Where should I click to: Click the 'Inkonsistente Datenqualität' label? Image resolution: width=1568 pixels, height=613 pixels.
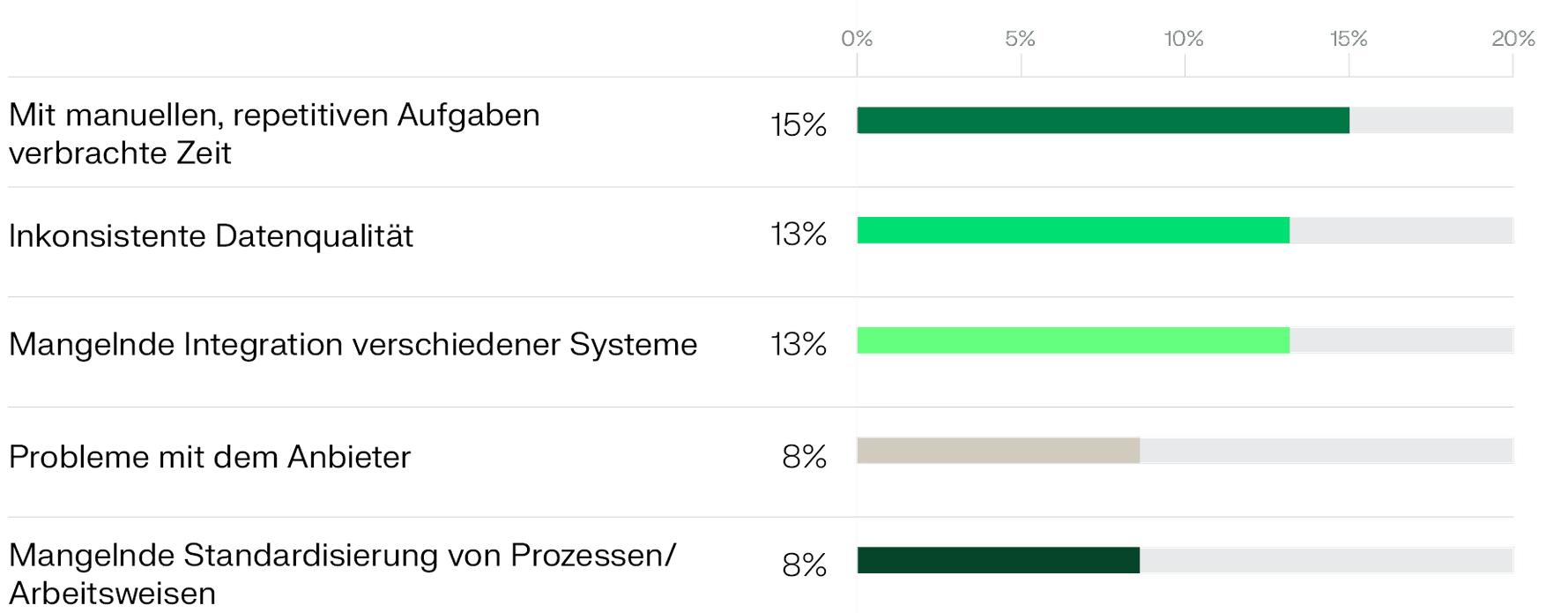(x=211, y=235)
